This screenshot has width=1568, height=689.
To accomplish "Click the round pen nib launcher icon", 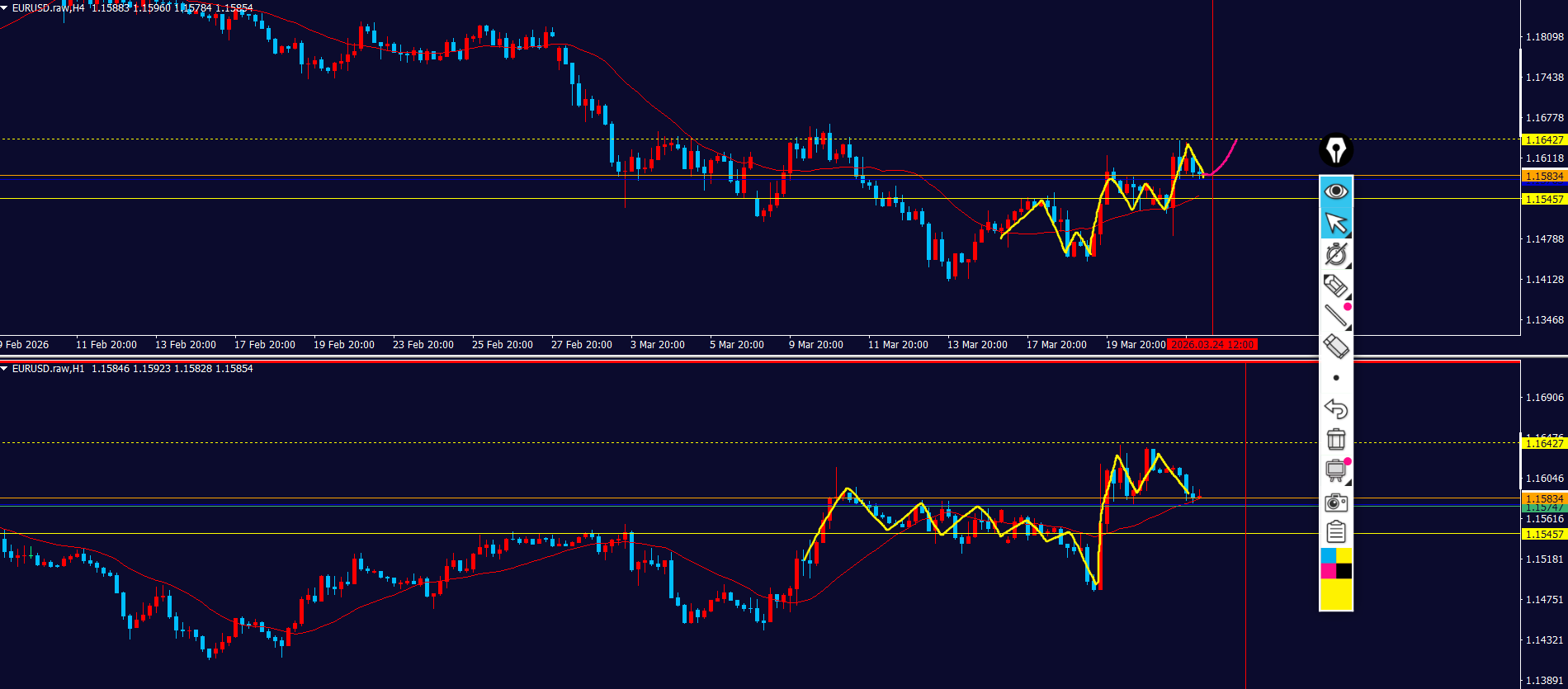I will pyautogui.click(x=1336, y=151).
